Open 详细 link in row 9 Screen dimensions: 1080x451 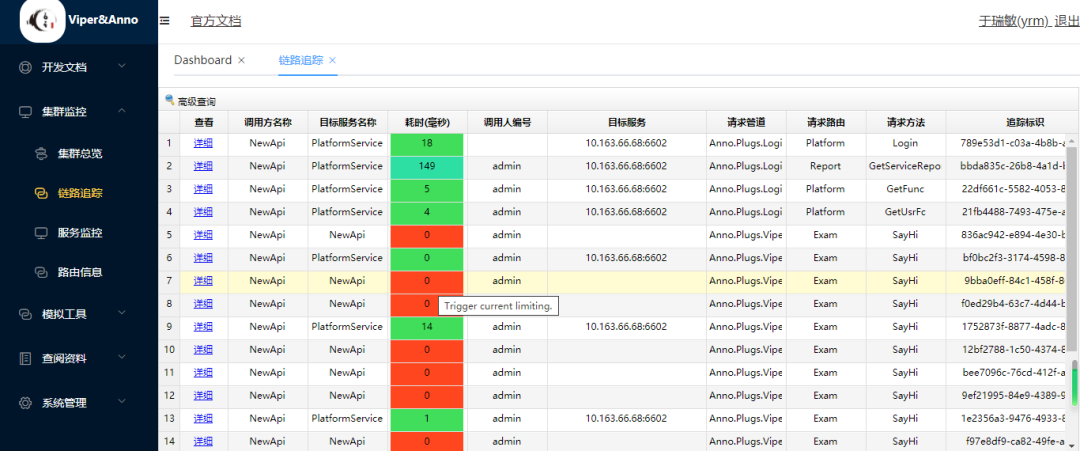(x=202, y=326)
